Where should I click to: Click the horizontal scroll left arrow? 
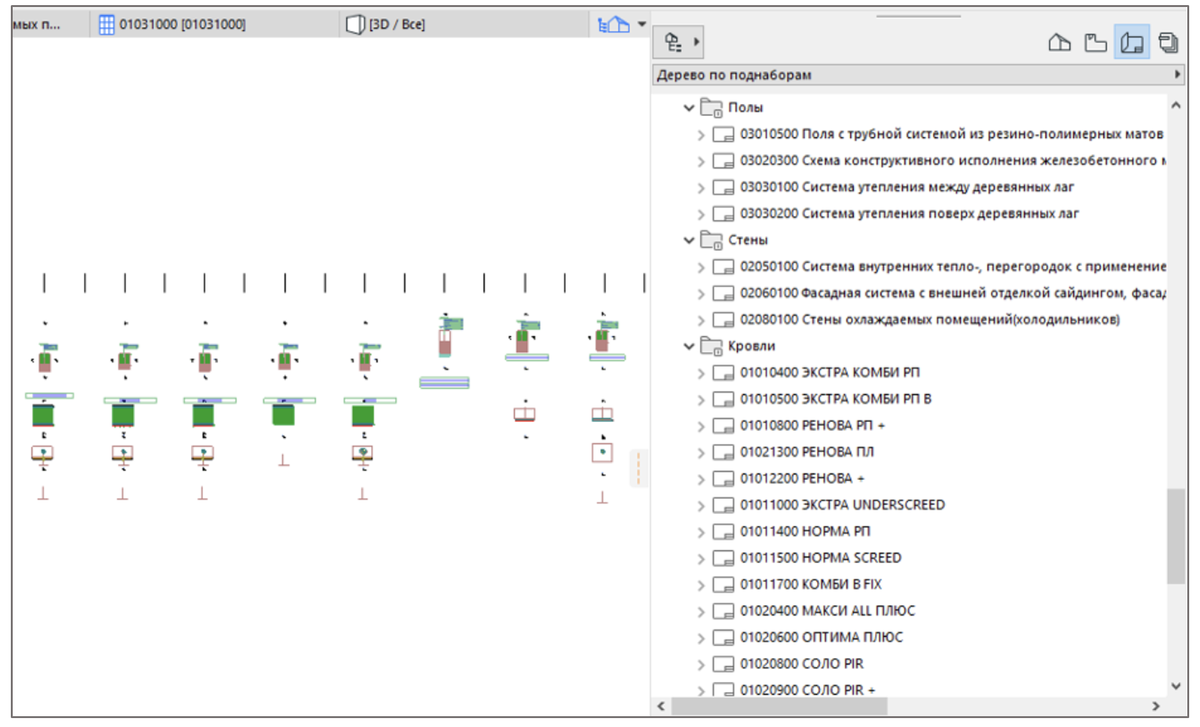[661, 706]
